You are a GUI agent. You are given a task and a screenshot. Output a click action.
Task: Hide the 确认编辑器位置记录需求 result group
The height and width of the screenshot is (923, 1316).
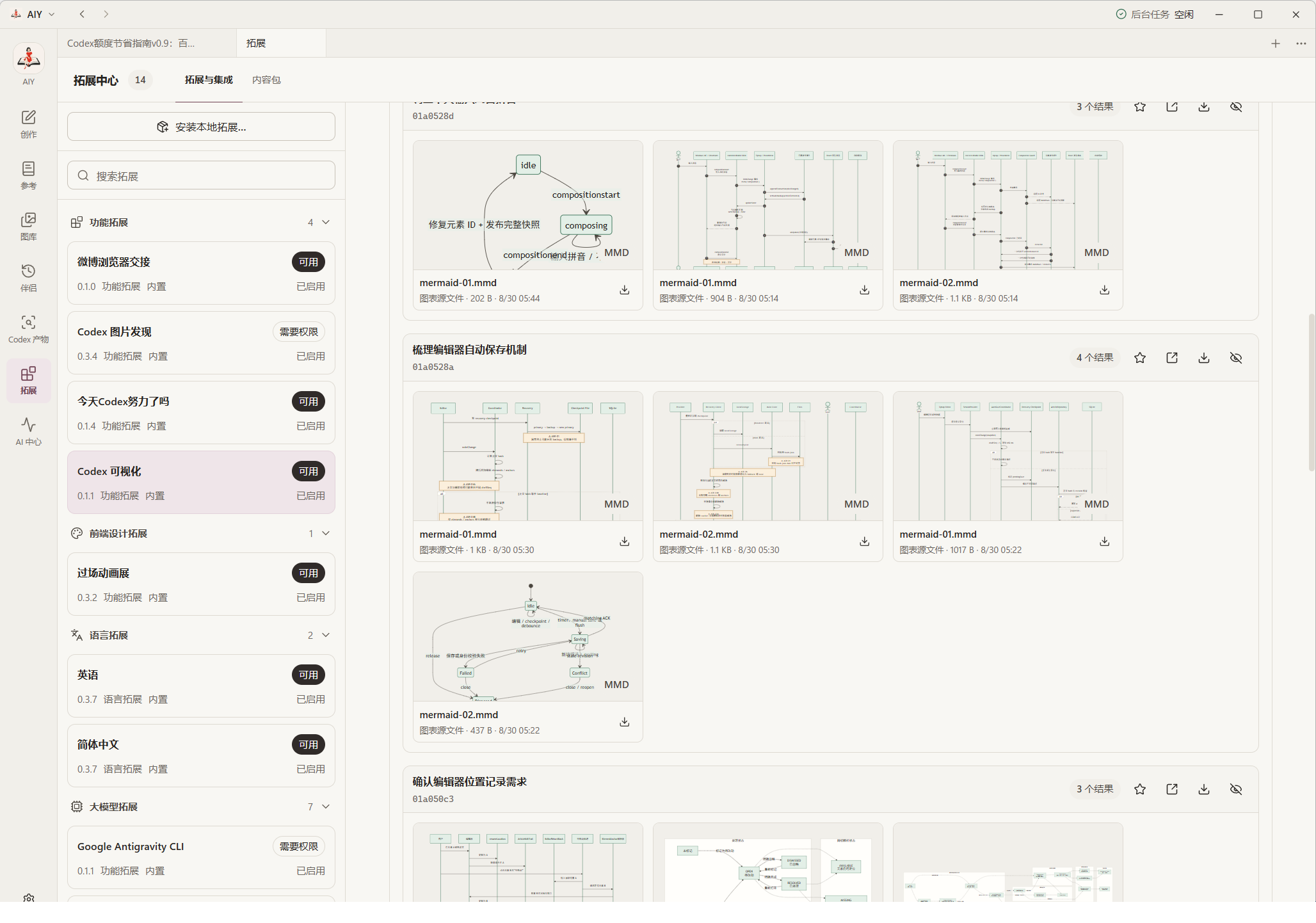[1236, 789]
